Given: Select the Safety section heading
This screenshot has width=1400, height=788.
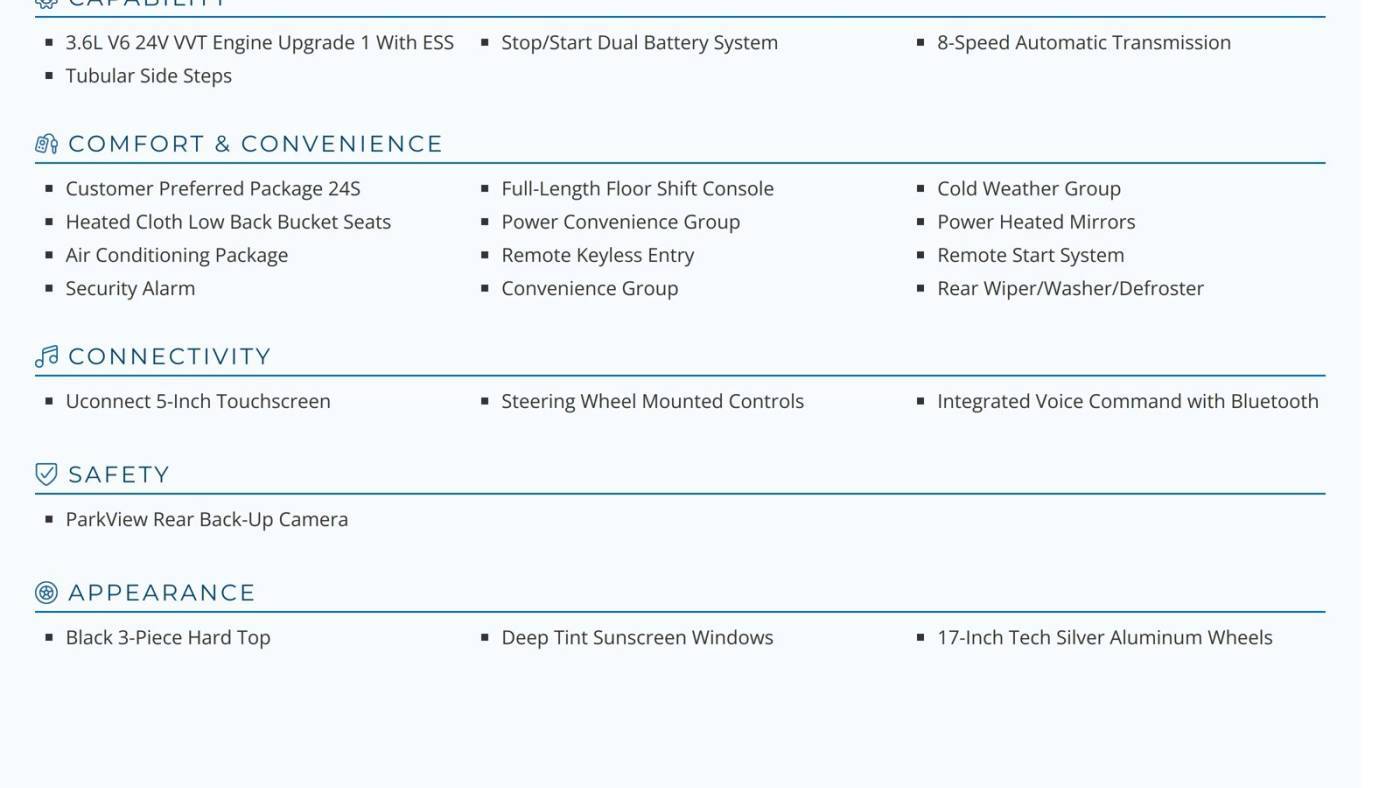Looking at the screenshot, I should pyautogui.click(x=119, y=474).
